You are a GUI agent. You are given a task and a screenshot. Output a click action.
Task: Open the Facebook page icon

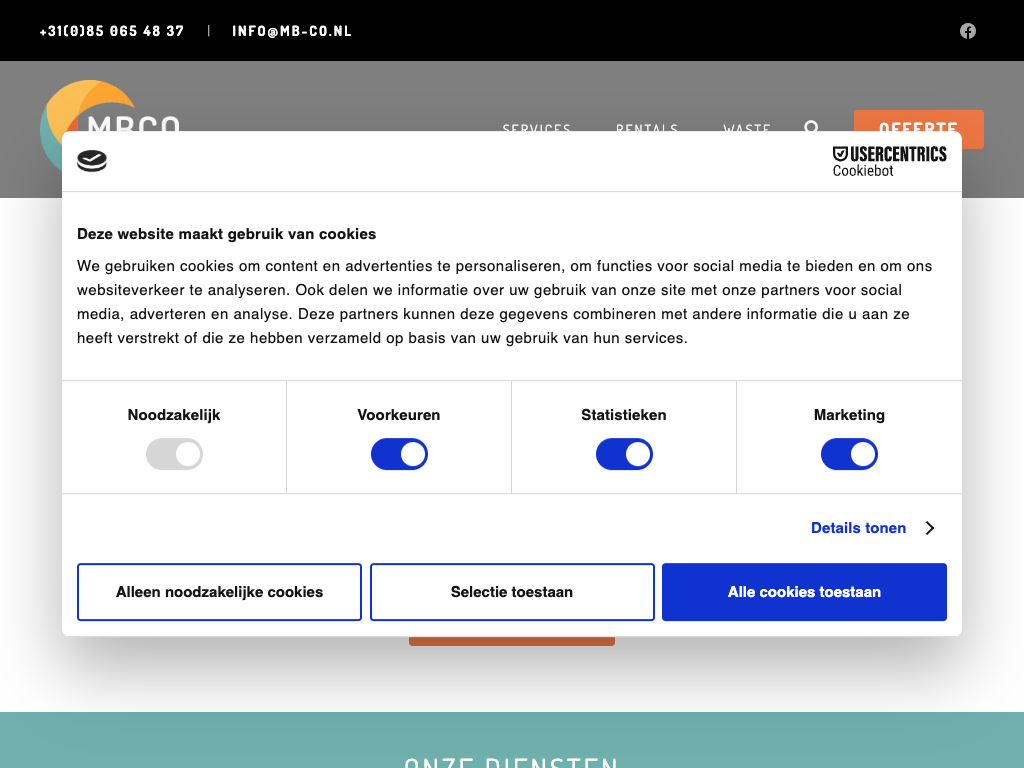pyautogui.click(x=968, y=31)
